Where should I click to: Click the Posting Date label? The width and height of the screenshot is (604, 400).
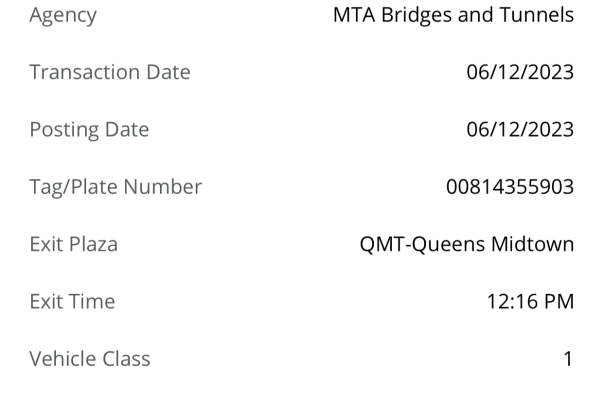[89, 129]
